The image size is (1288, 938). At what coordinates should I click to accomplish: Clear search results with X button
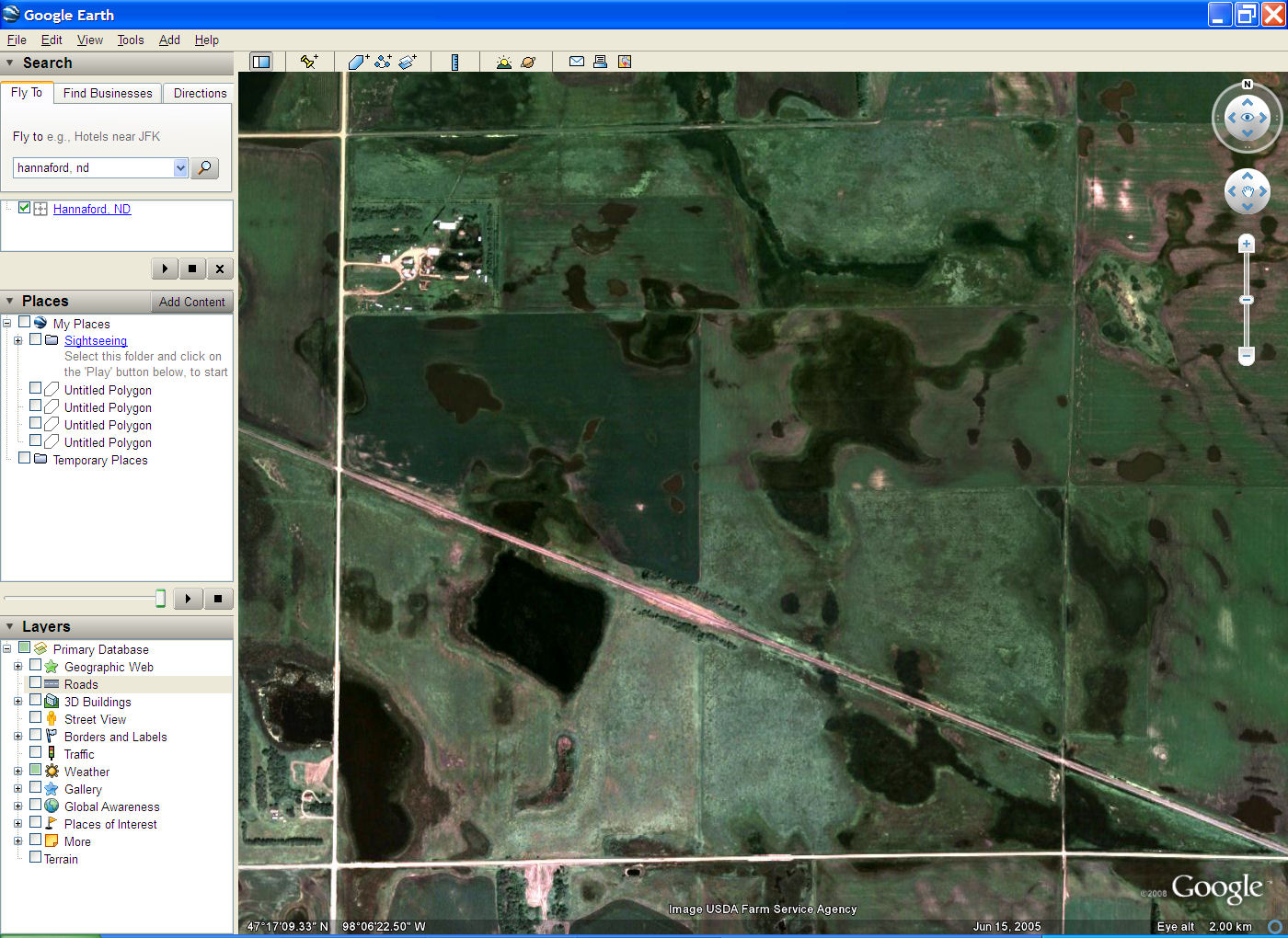pyautogui.click(x=220, y=269)
